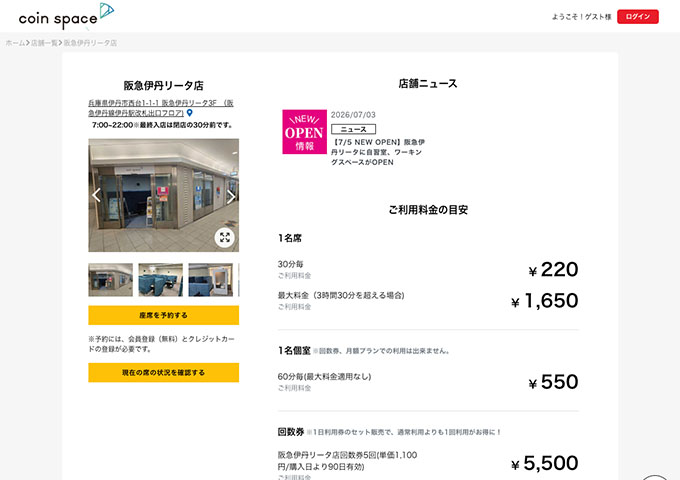The image size is (680, 480).
Task: Click the 30分毎 row label
Action: (291, 264)
